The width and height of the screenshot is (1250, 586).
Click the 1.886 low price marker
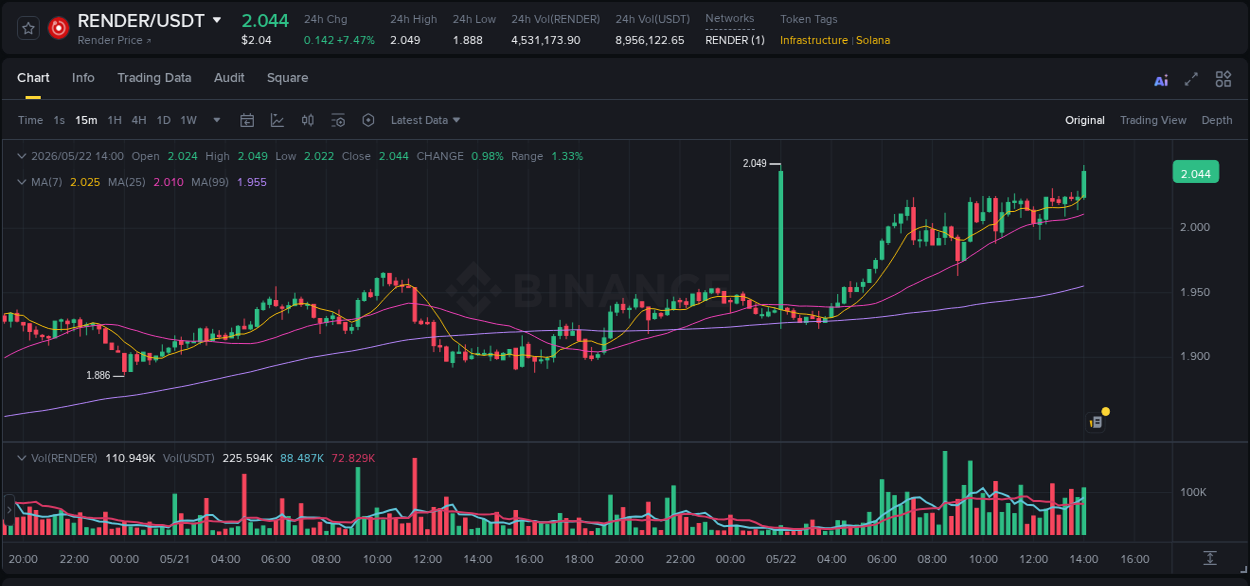(98, 375)
